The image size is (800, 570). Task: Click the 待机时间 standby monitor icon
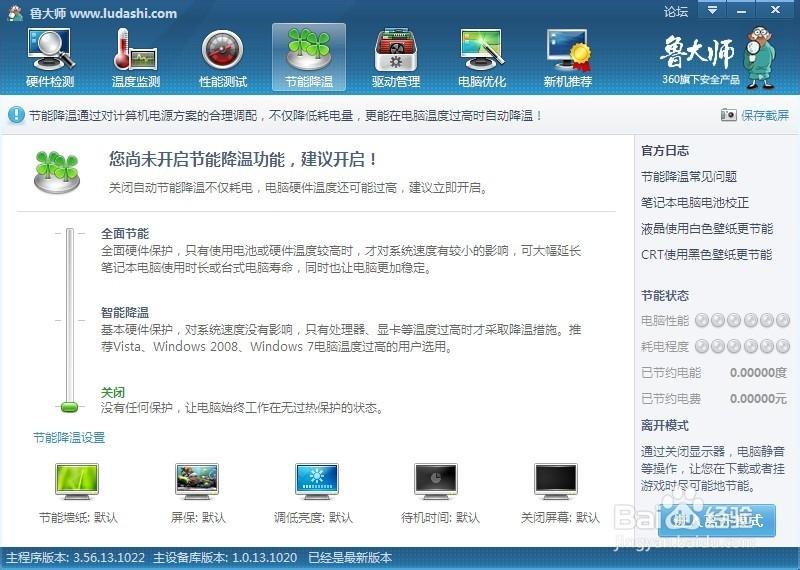click(436, 481)
